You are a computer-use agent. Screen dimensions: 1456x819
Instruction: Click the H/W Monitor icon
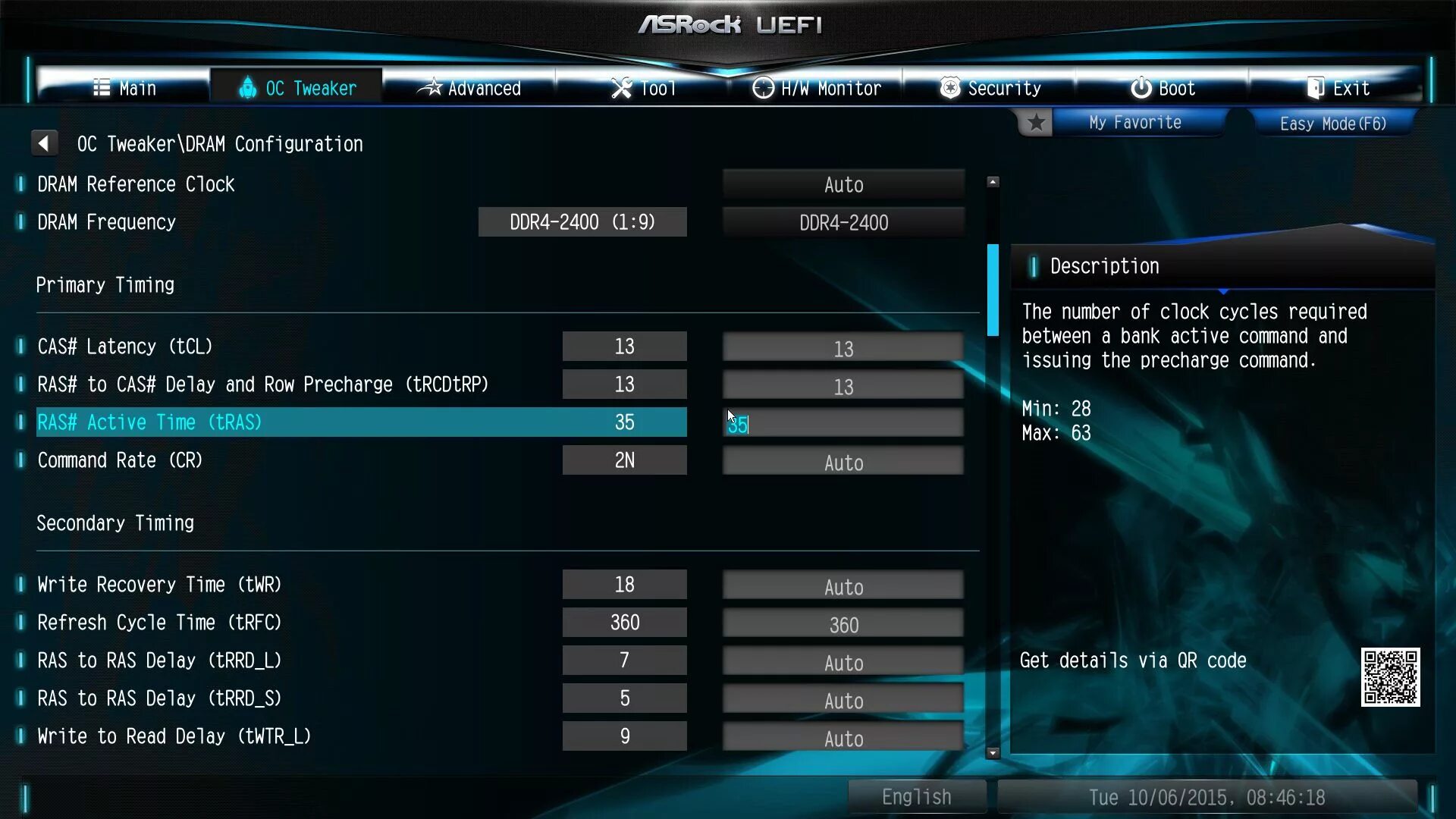tap(761, 89)
